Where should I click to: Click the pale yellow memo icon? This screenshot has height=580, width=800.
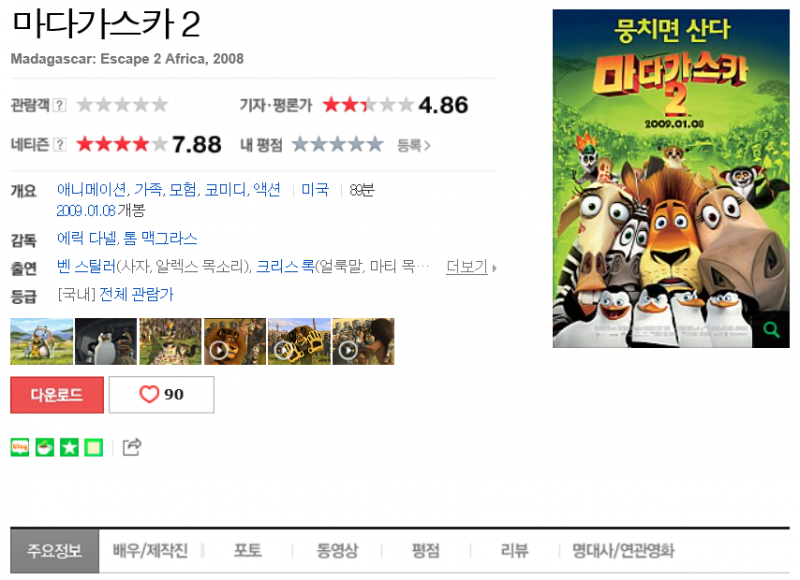click(x=93, y=447)
